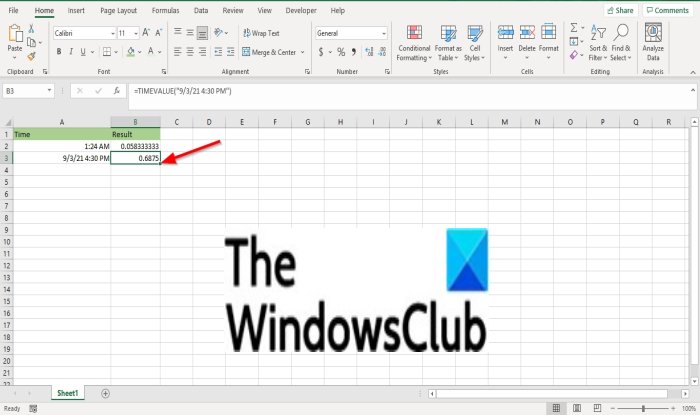Decrease font size with smaller A
700x415 pixels.
[x=158, y=33]
